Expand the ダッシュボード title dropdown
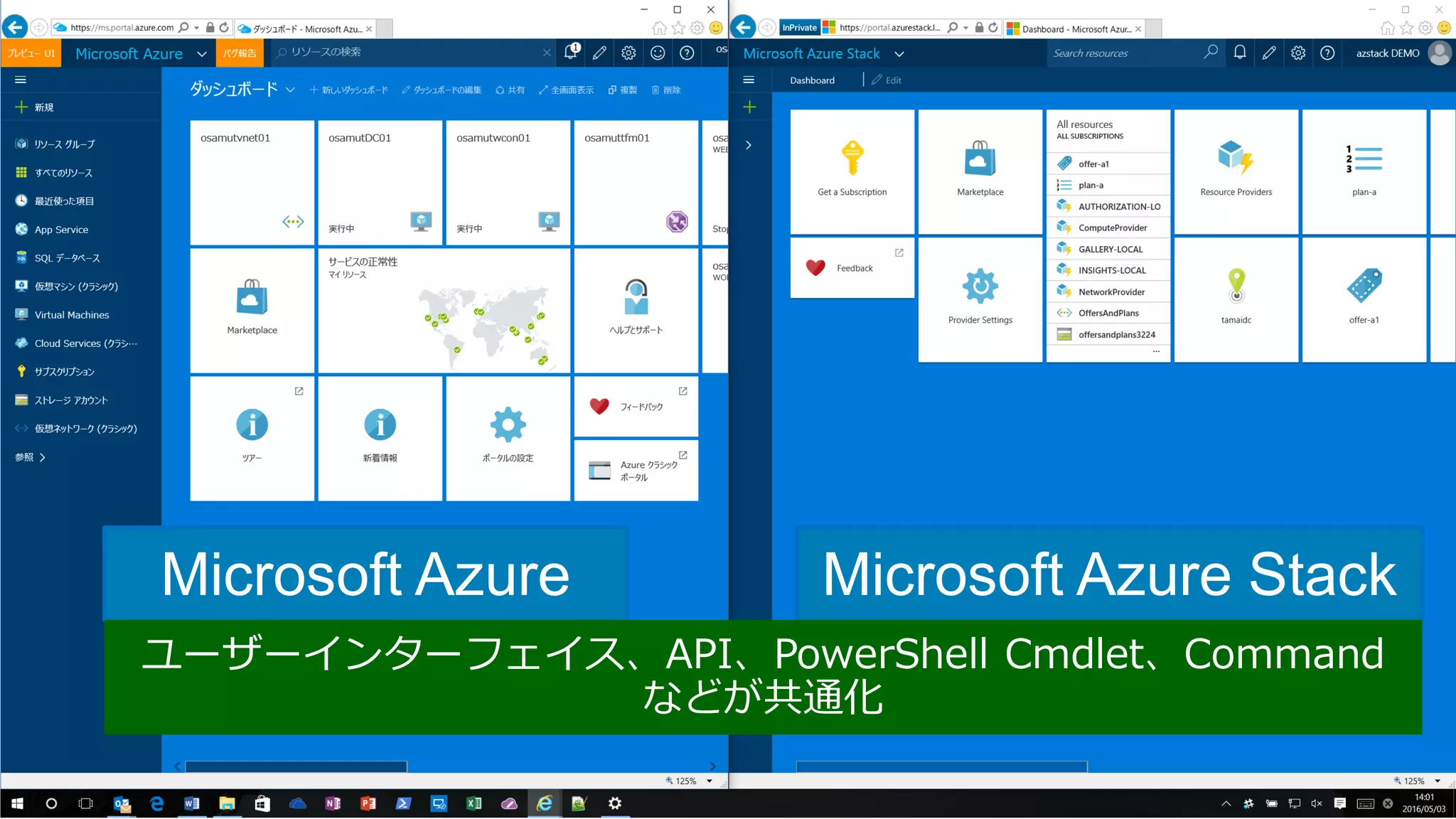Viewport: 1456px width, 819px height. (290, 90)
